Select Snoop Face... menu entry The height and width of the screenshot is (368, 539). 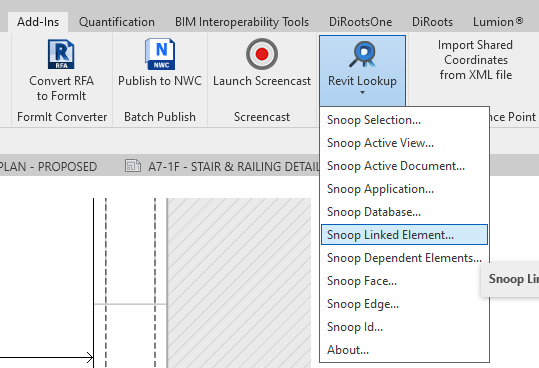coord(405,281)
